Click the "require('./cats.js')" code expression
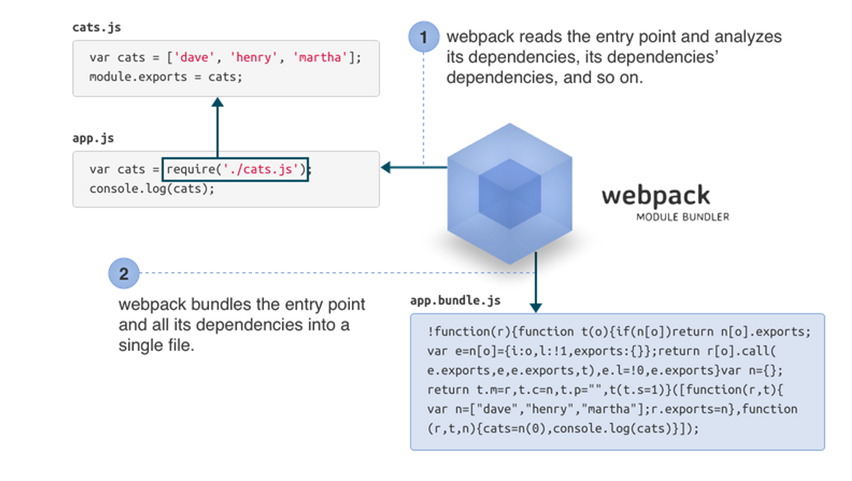This screenshot has width=852, height=481. [235, 169]
